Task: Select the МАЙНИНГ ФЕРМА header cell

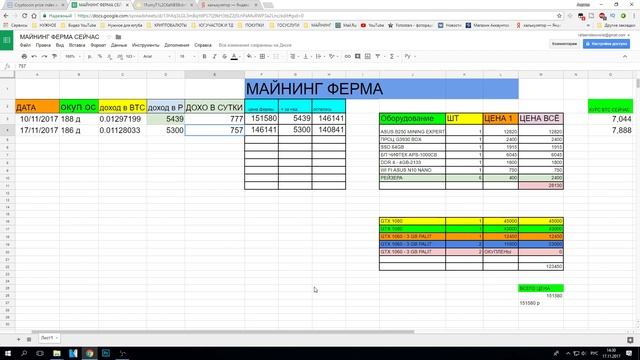Action: point(382,89)
